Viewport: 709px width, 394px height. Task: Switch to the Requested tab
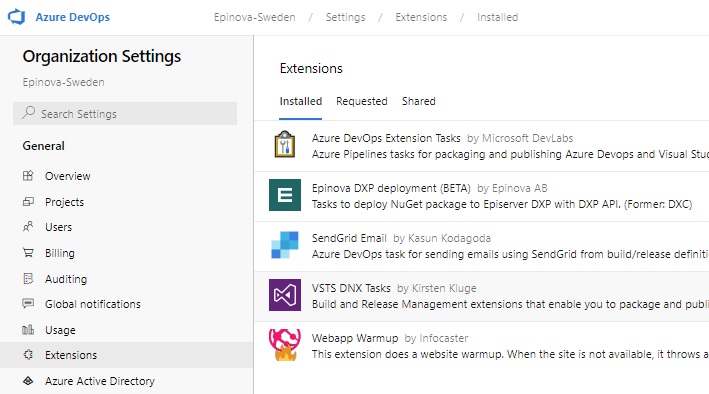[362, 101]
